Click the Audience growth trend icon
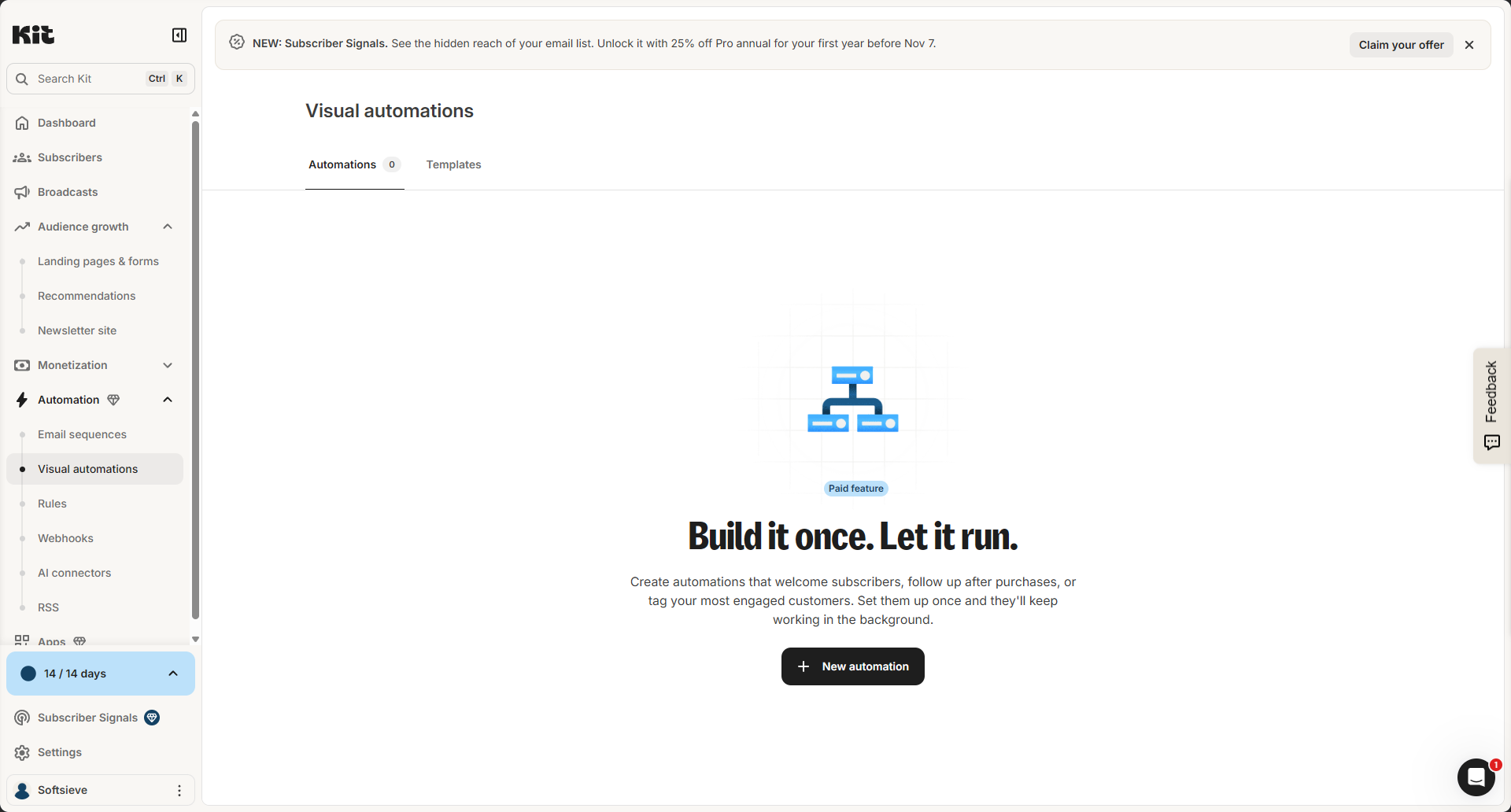Screen dimensions: 1511x812 (22, 227)
